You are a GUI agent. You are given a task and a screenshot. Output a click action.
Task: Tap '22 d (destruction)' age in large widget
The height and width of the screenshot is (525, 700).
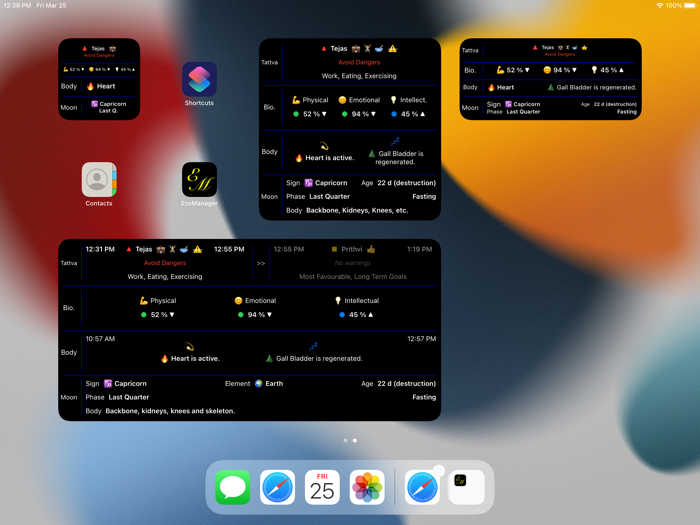tap(407, 383)
